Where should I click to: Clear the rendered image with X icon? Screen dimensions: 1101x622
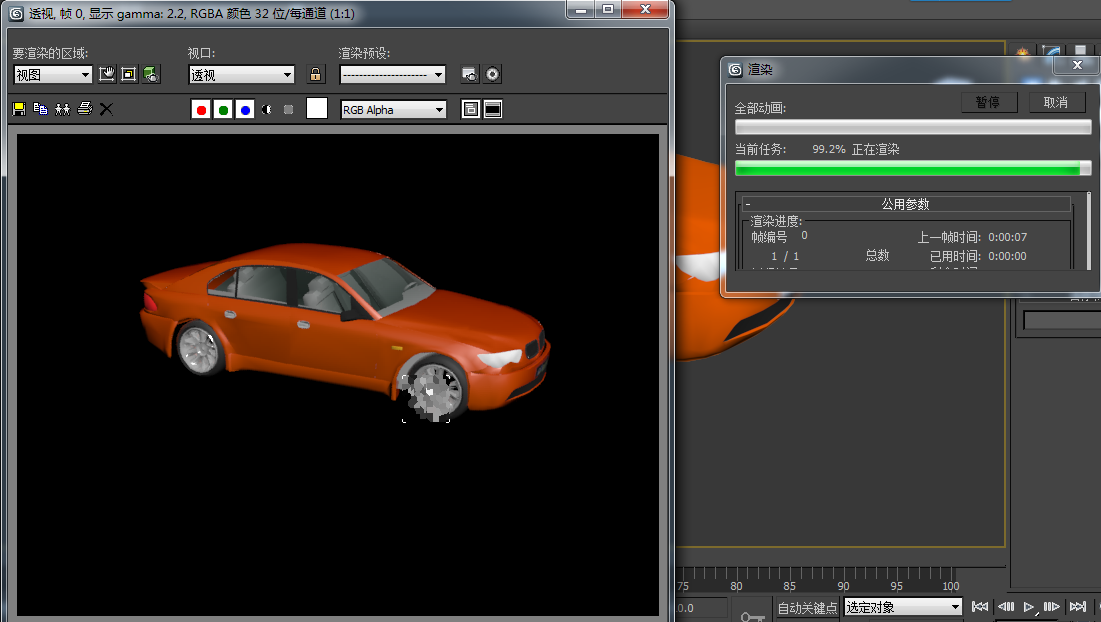click(x=106, y=109)
